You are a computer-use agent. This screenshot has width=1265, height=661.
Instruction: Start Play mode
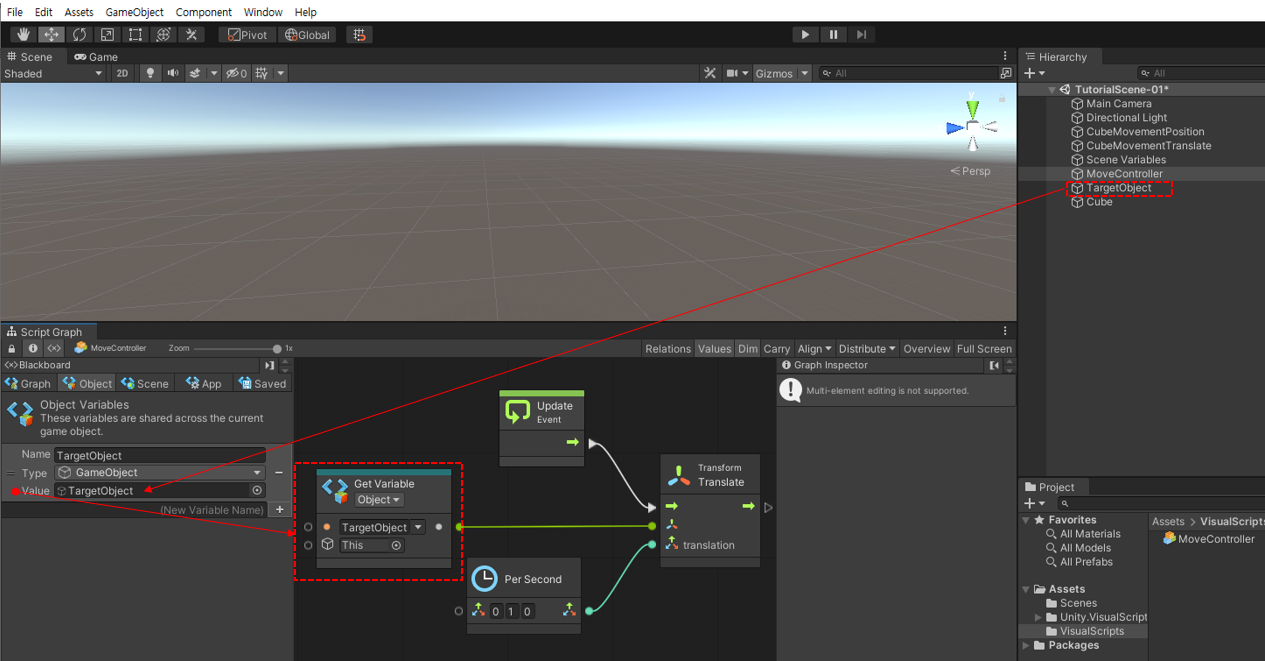coord(805,35)
